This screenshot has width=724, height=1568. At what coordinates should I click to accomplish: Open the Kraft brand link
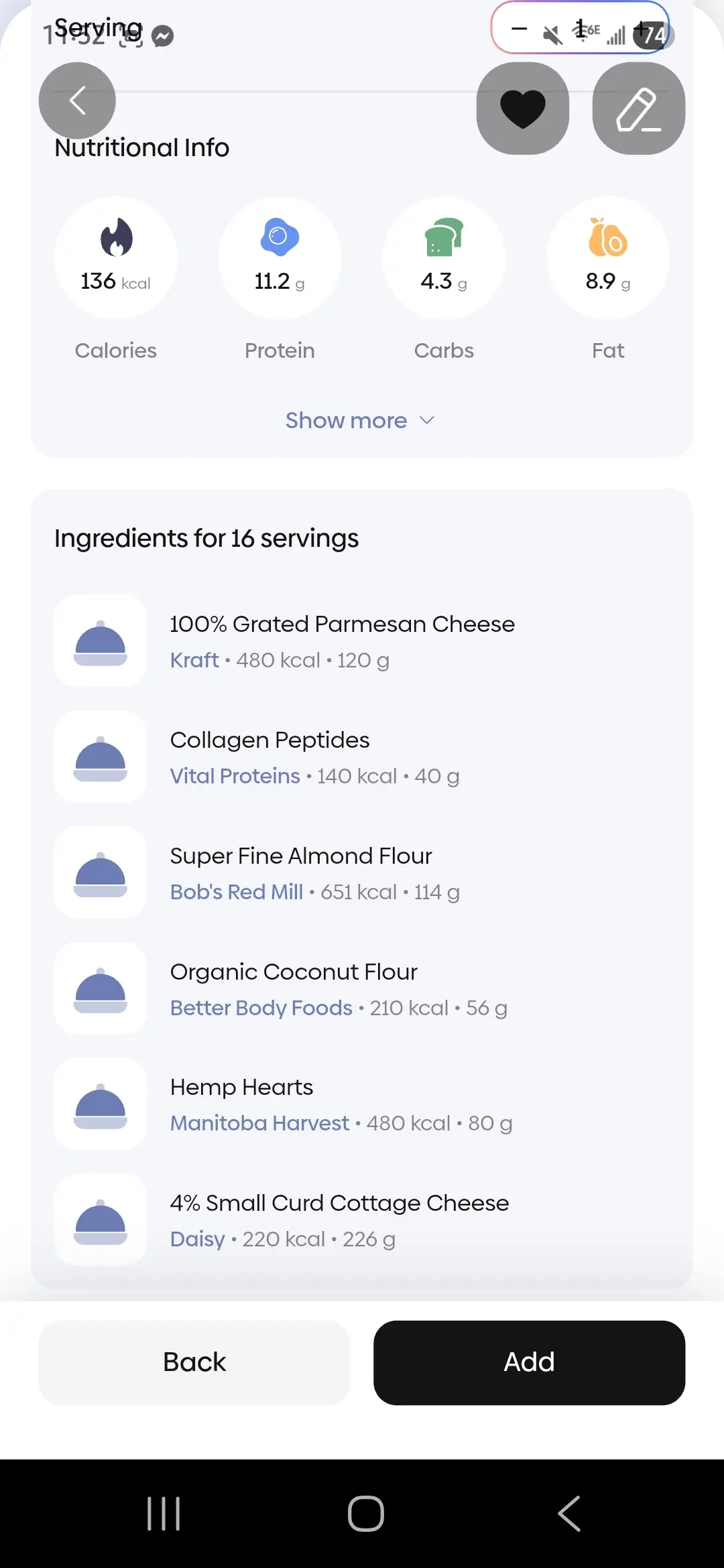(194, 661)
